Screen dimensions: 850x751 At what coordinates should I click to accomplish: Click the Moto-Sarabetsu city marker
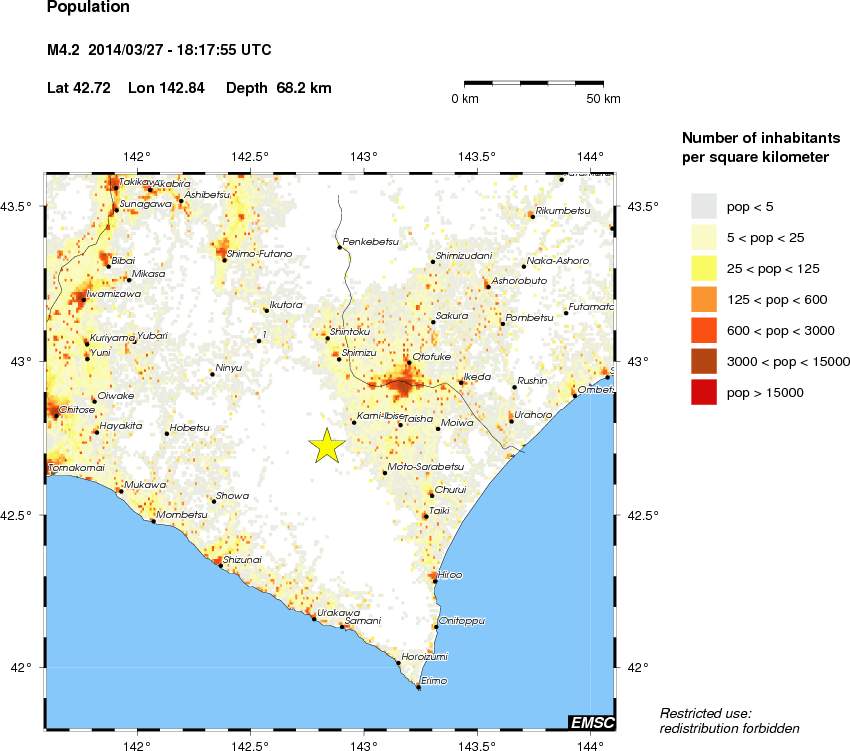385,472
